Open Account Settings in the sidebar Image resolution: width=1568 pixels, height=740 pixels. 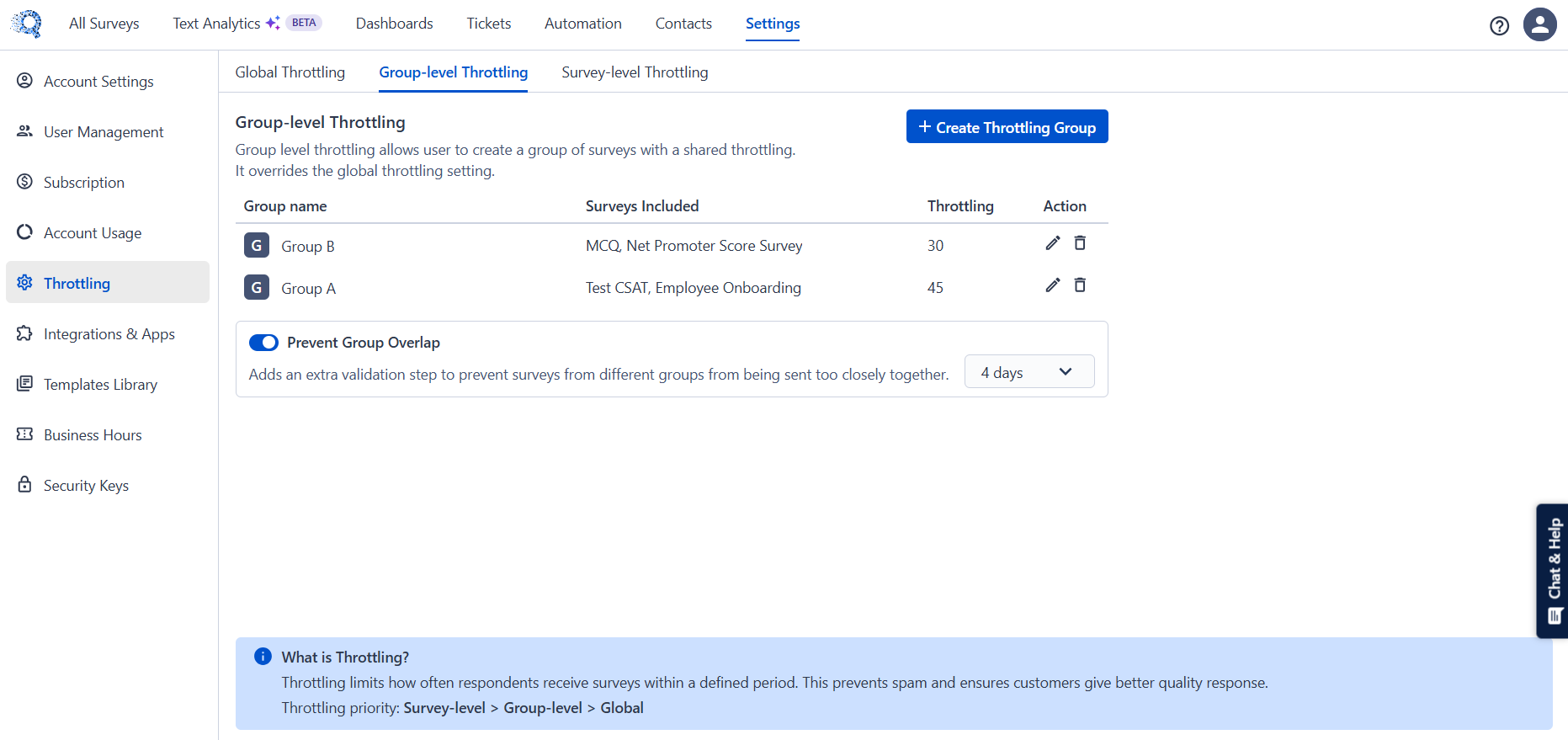coord(98,82)
